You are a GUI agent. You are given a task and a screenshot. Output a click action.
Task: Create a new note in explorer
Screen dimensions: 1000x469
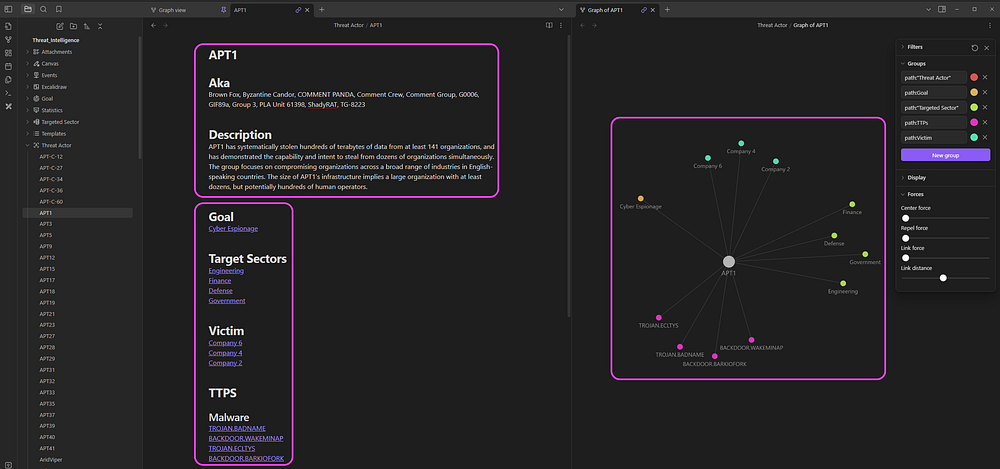60,26
